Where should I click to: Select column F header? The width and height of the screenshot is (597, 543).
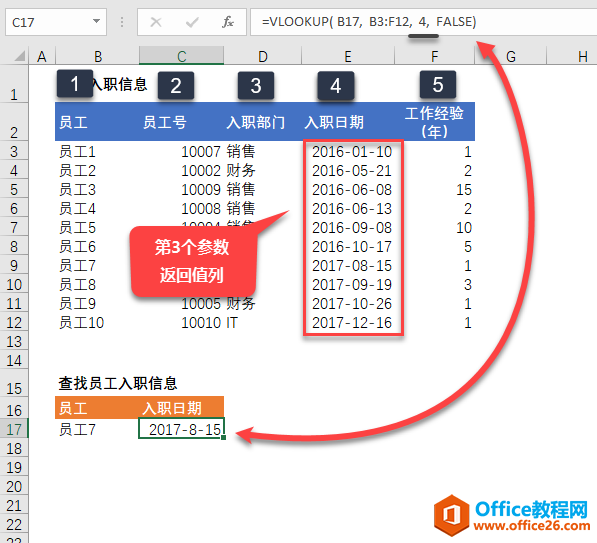[435, 56]
